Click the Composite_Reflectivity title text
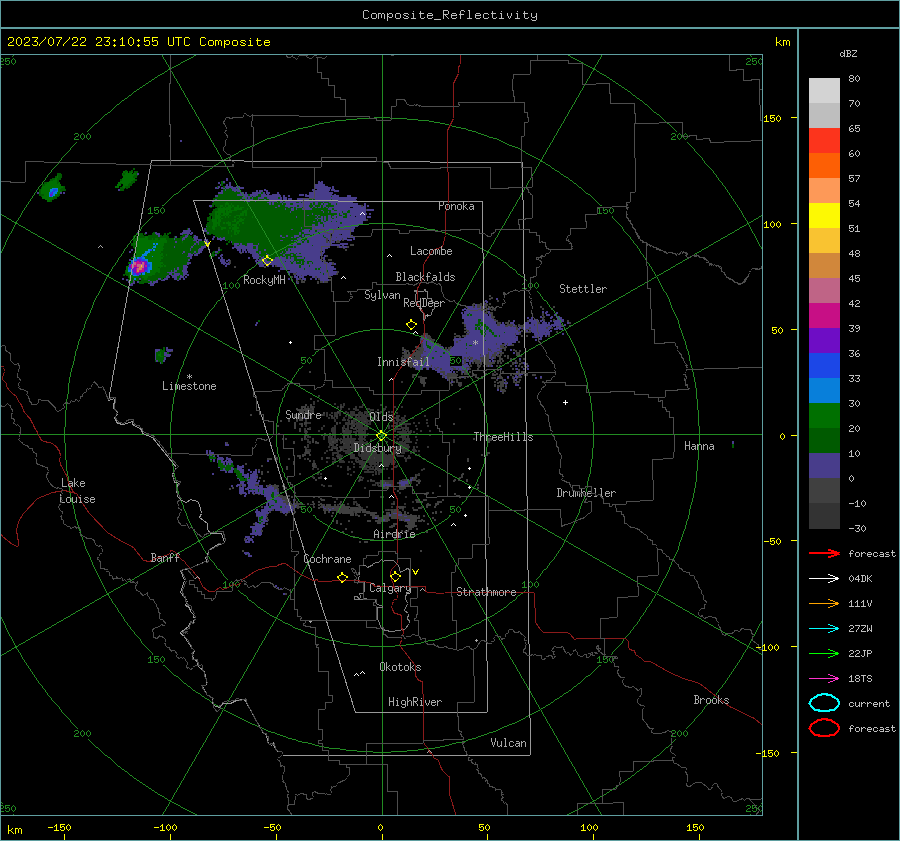The height and width of the screenshot is (841, 900). coord(449,15)
